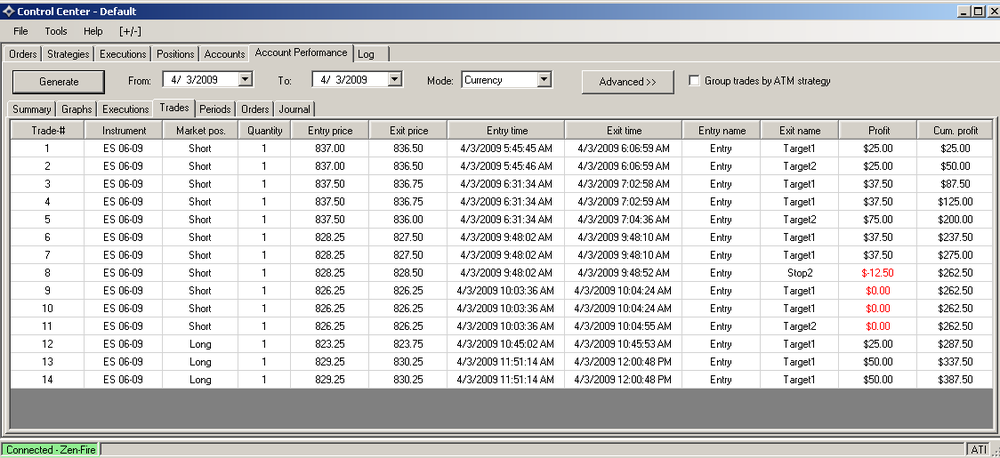Select trade 13's $337.50 cumulative profit cell
This screenshot has height=458, width=1000.
[x=955, y=362]
